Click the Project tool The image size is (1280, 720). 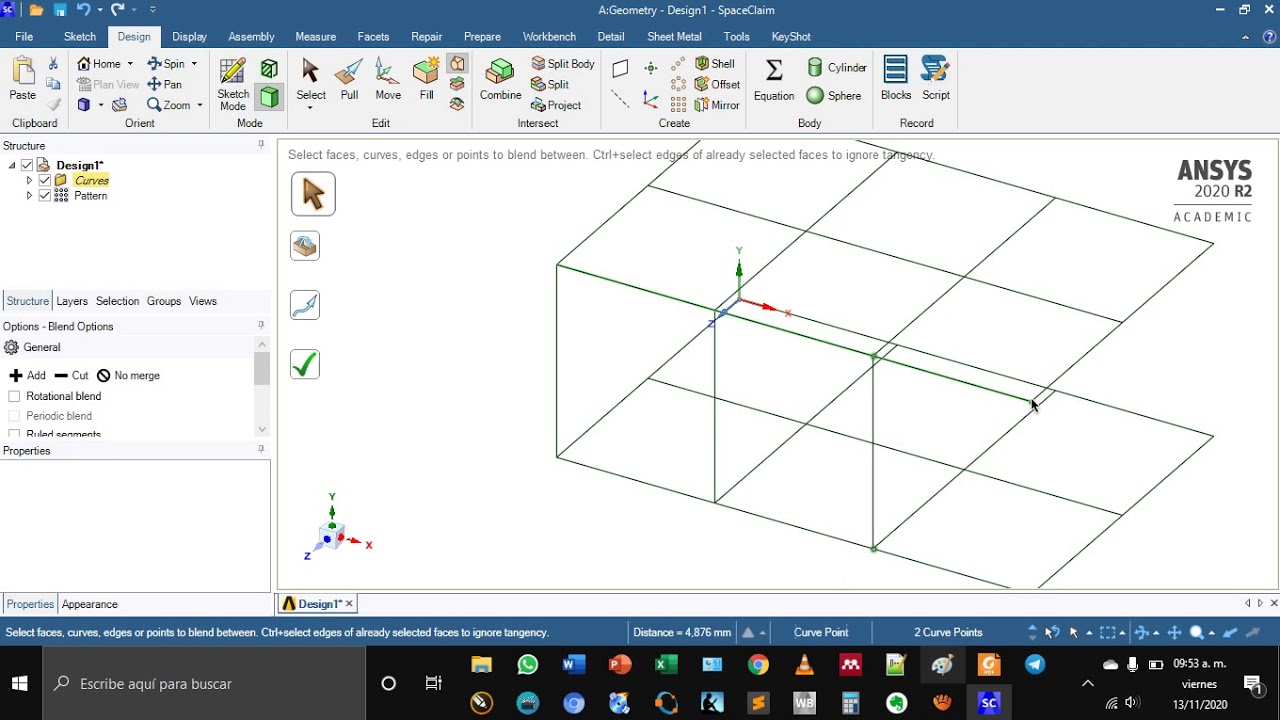coord(556,105)
